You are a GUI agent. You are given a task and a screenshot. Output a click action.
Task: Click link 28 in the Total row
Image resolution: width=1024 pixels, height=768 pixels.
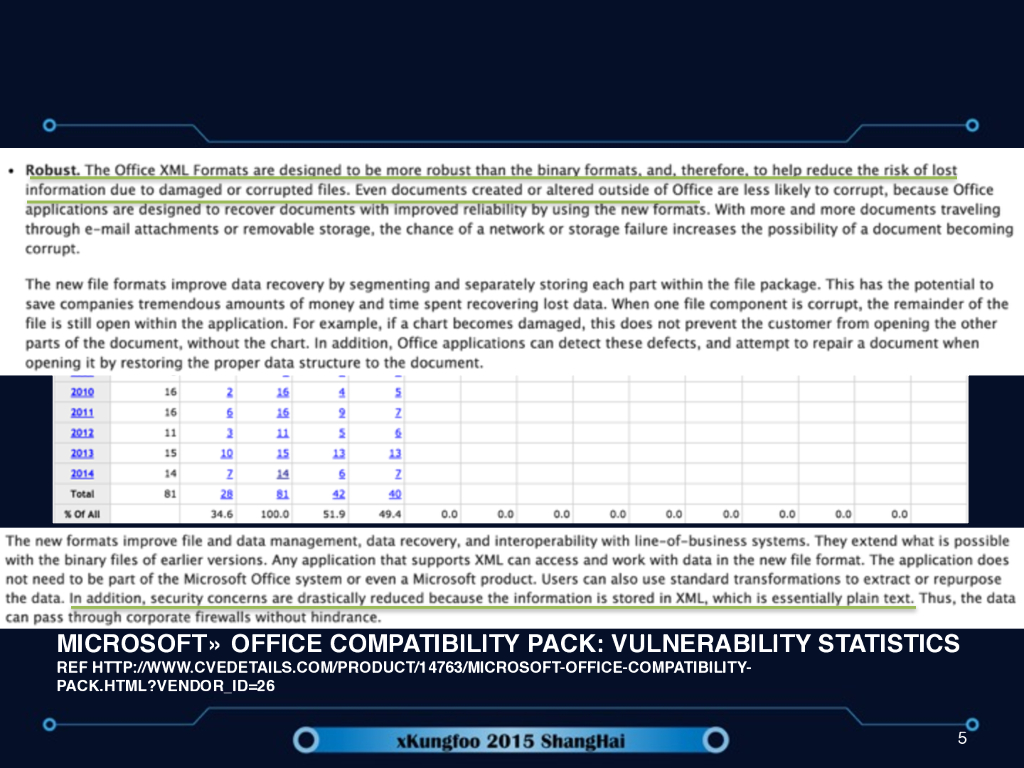pyautogui.click(x=228, y=493)
